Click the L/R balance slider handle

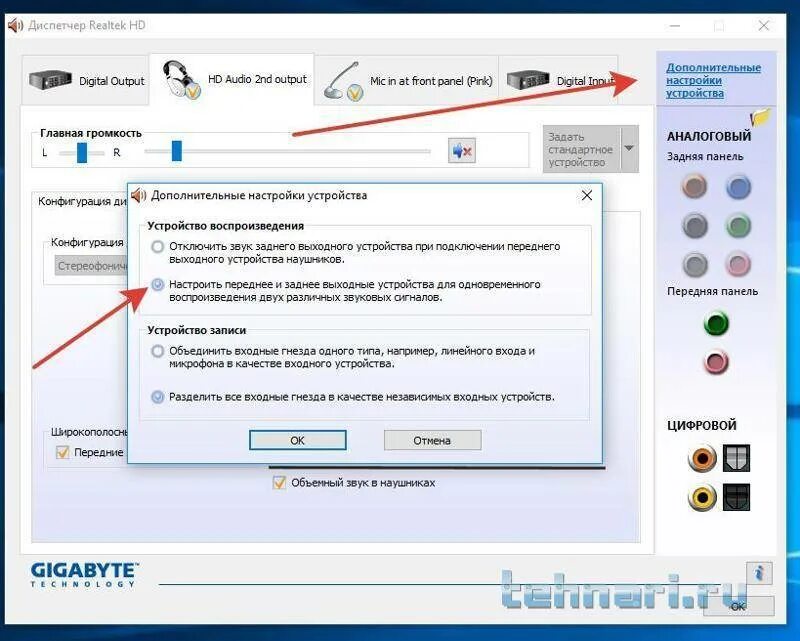pyautogui.click(x=82, y=152)
